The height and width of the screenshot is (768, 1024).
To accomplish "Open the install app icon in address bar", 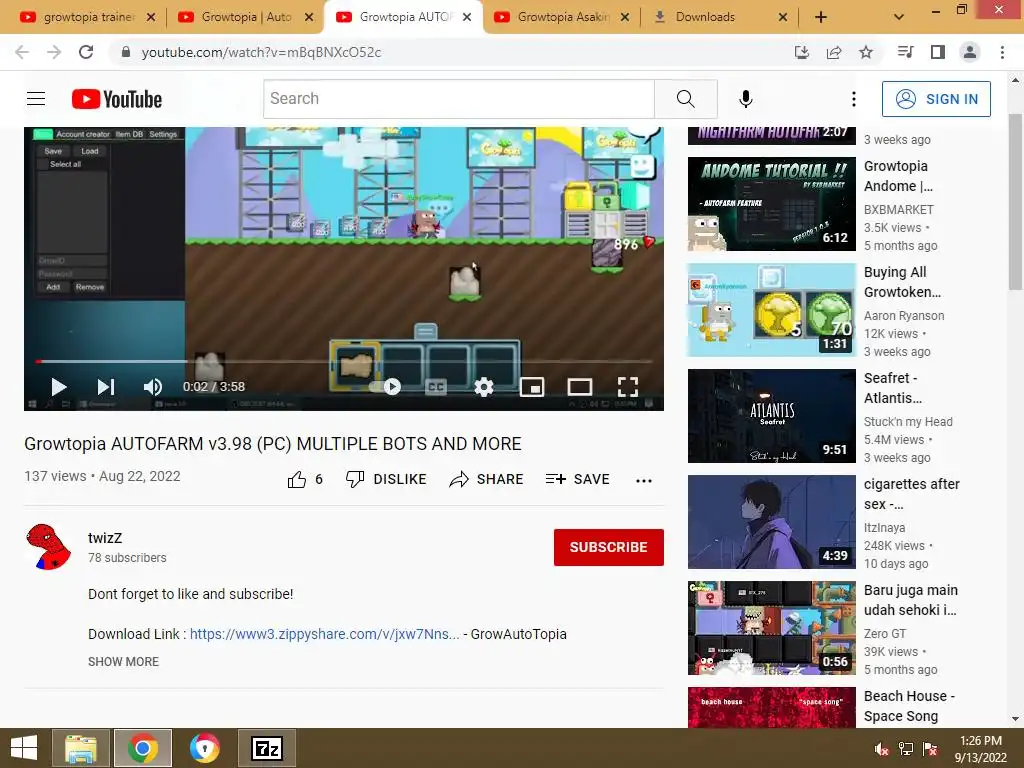I will [801, 52].
